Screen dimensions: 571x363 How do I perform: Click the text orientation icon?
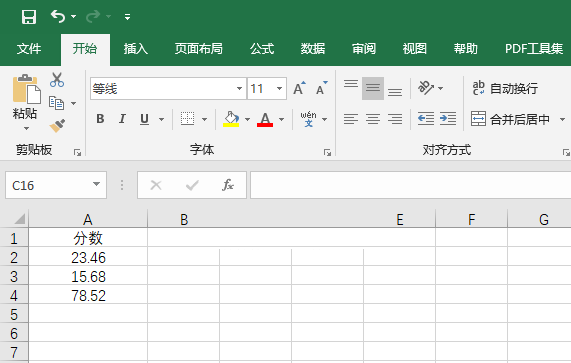coord(425,88)
